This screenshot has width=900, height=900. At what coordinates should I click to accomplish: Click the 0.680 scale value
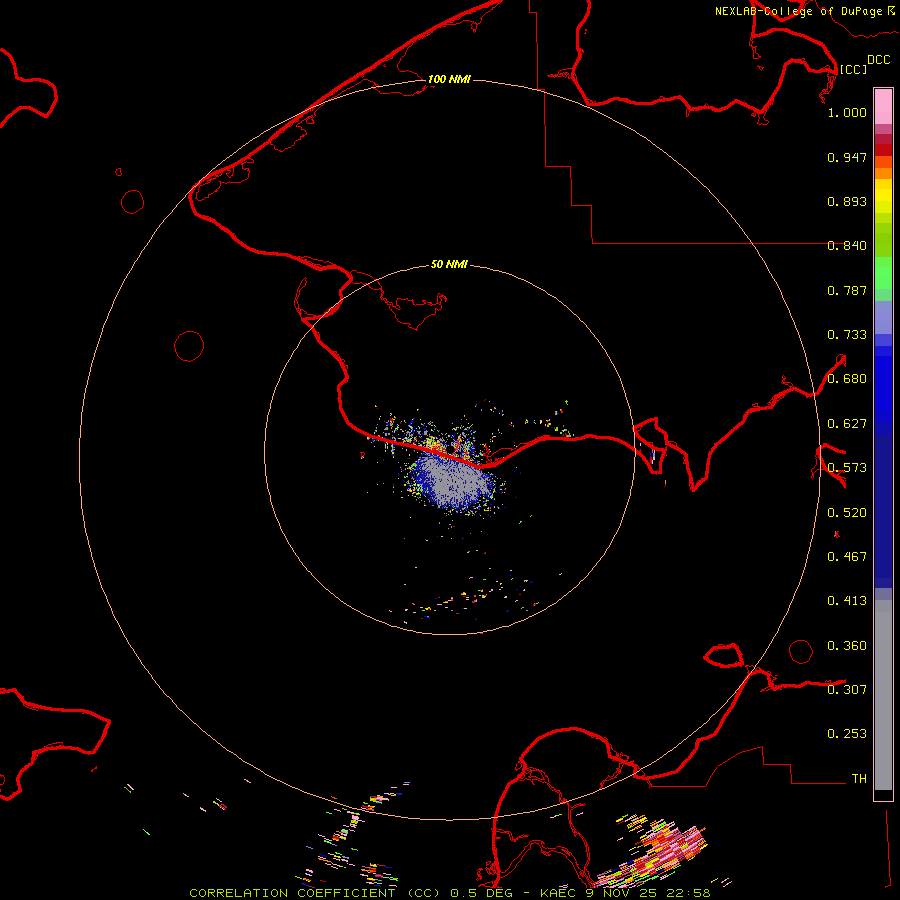click(x=847, y=379)
